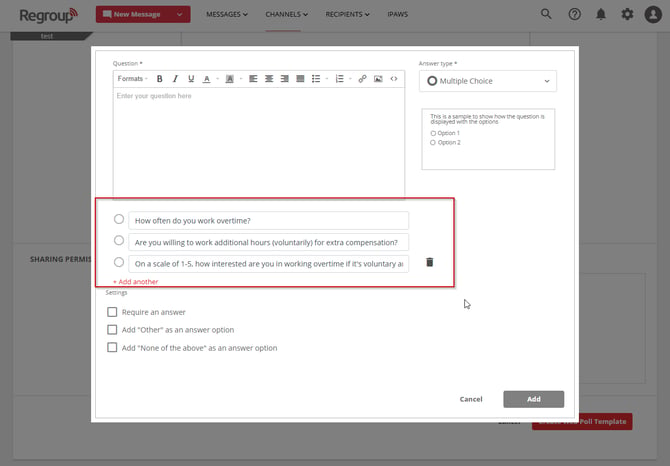Select radio for 'How often do you work overtime?'
Screen dimensions: 670x466
(119, 219)
